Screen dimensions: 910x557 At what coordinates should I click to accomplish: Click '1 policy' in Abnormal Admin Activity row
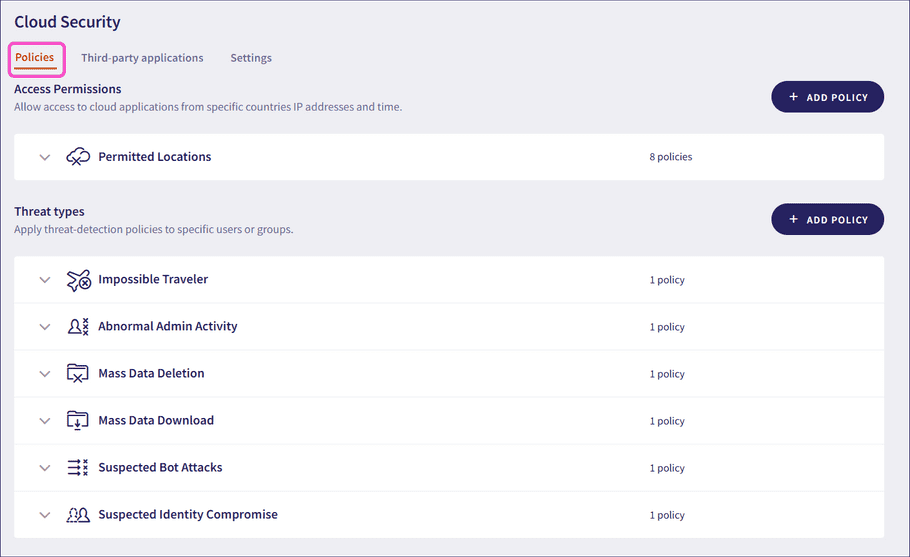tap(667, 327)
